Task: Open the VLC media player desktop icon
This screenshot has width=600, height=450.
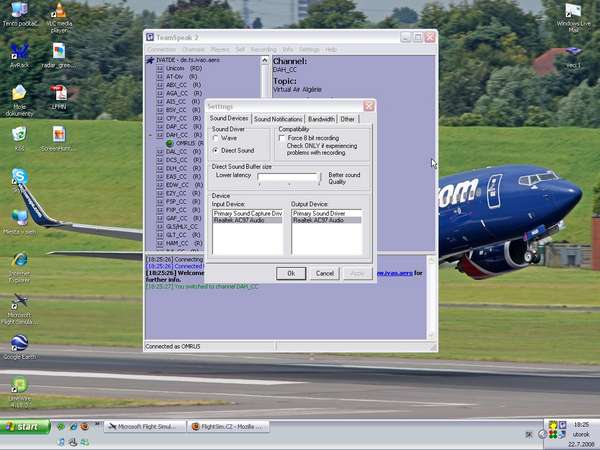Action: pos(59,11)
